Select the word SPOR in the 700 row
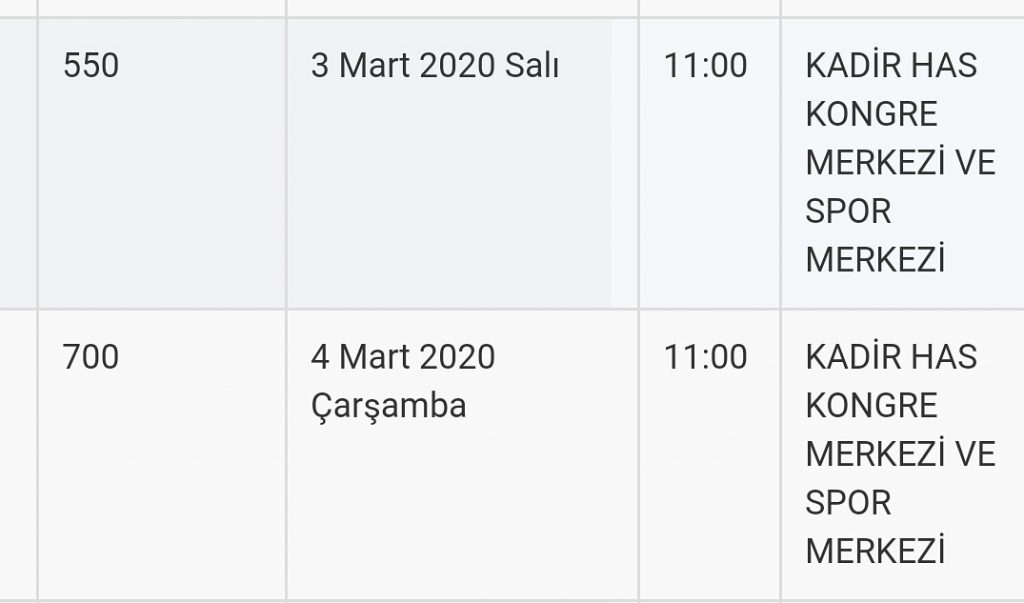Viewport: 1024px width, 603px height. coord(848,502)
